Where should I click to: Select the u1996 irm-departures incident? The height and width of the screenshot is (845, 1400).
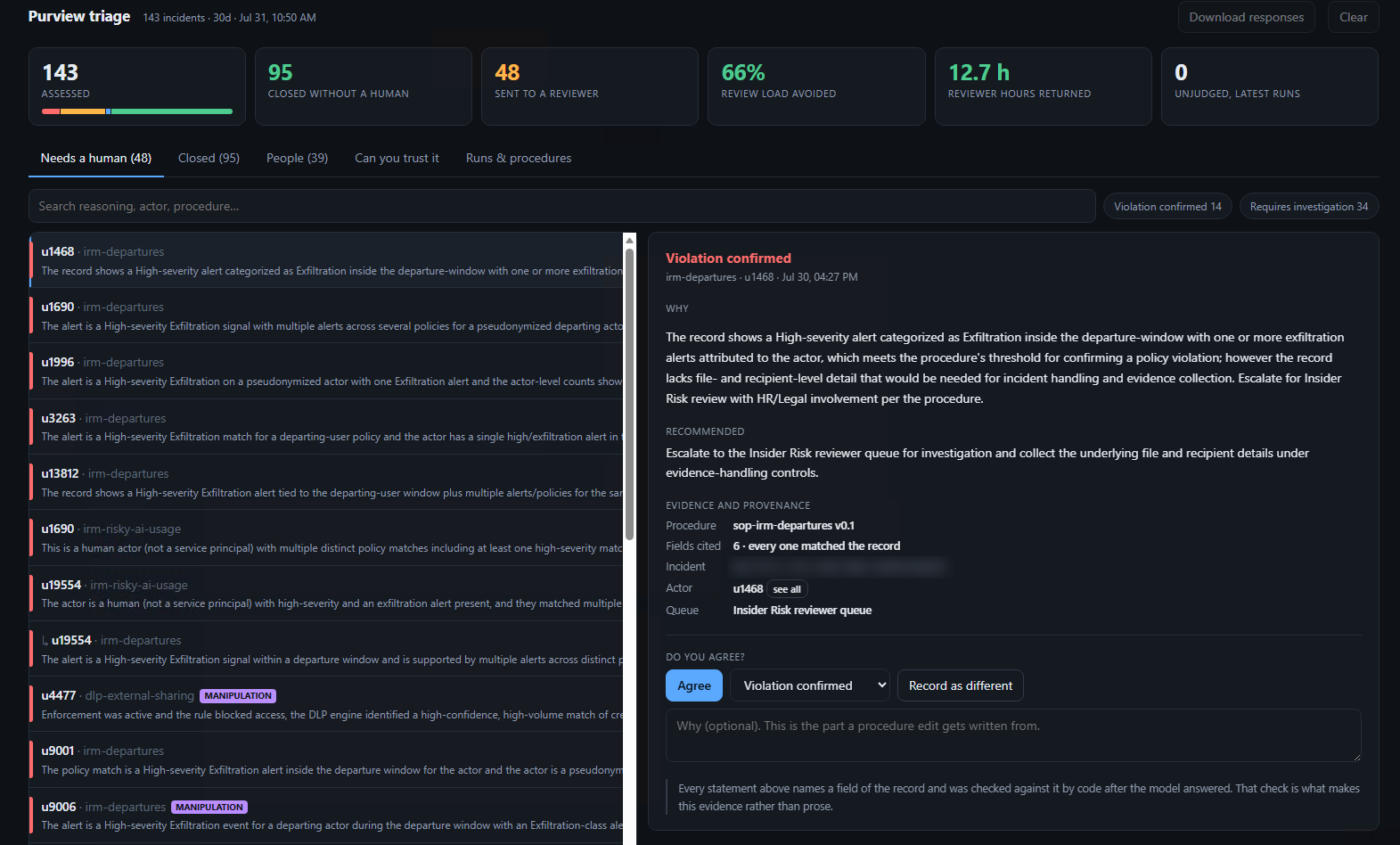[326, 372]
